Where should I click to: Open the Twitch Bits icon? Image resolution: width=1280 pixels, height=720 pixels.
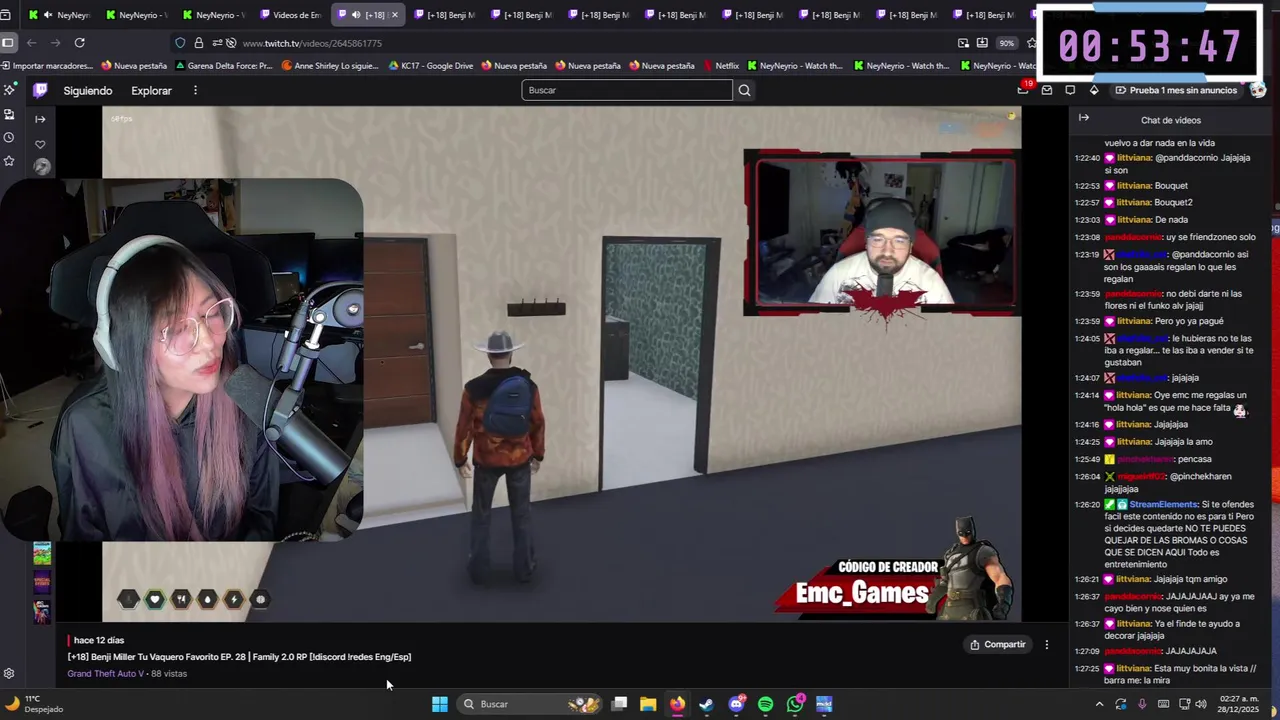pyautogui.click(x=1094, y=90)
